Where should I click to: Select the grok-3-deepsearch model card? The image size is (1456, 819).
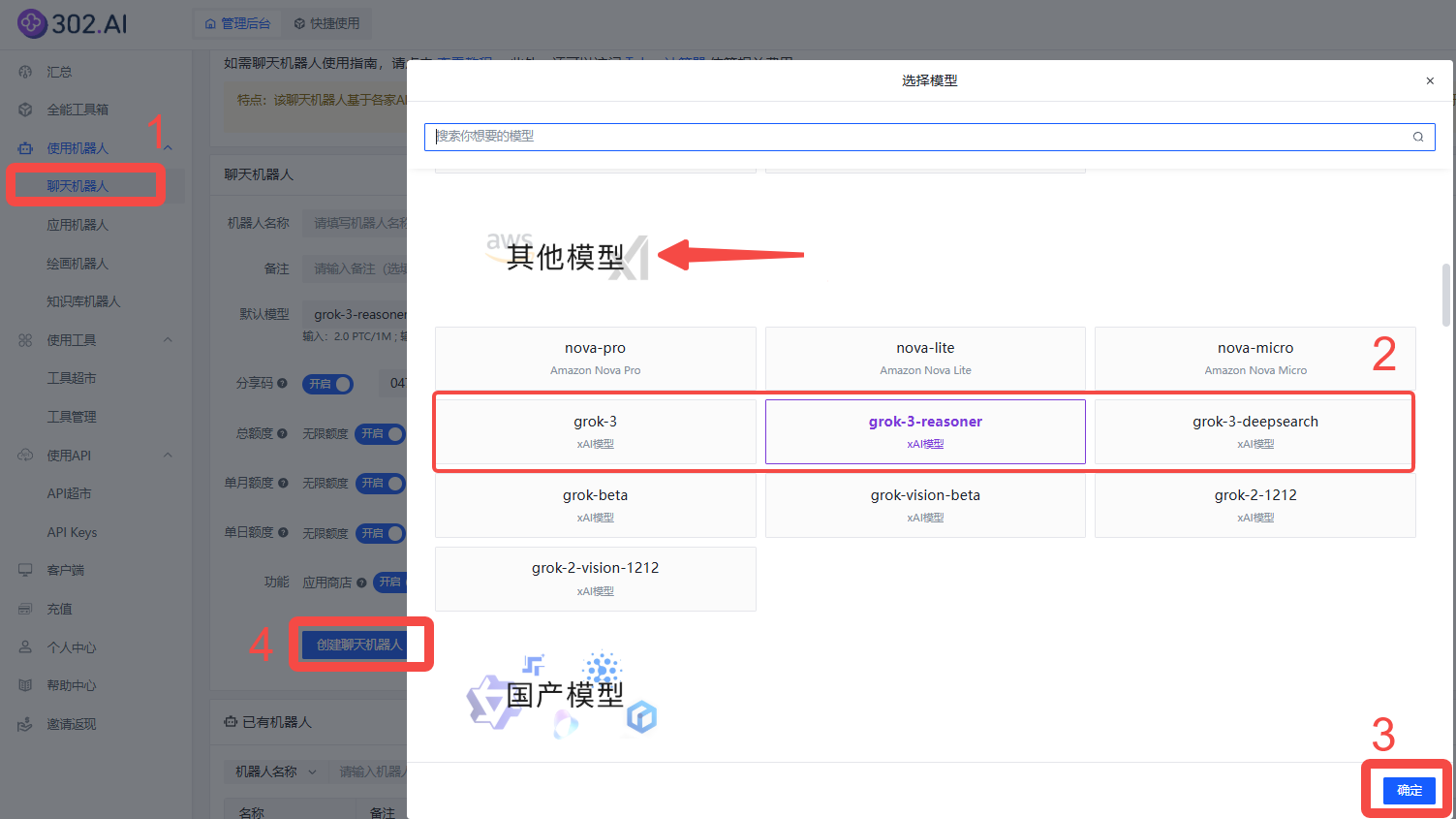1255,431
